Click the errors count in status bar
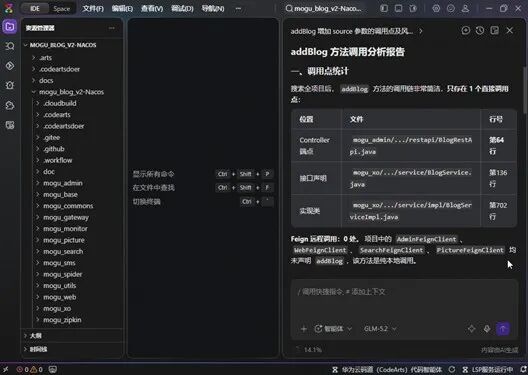This screenshot has width=528, height=375. [x=23, y=369]
